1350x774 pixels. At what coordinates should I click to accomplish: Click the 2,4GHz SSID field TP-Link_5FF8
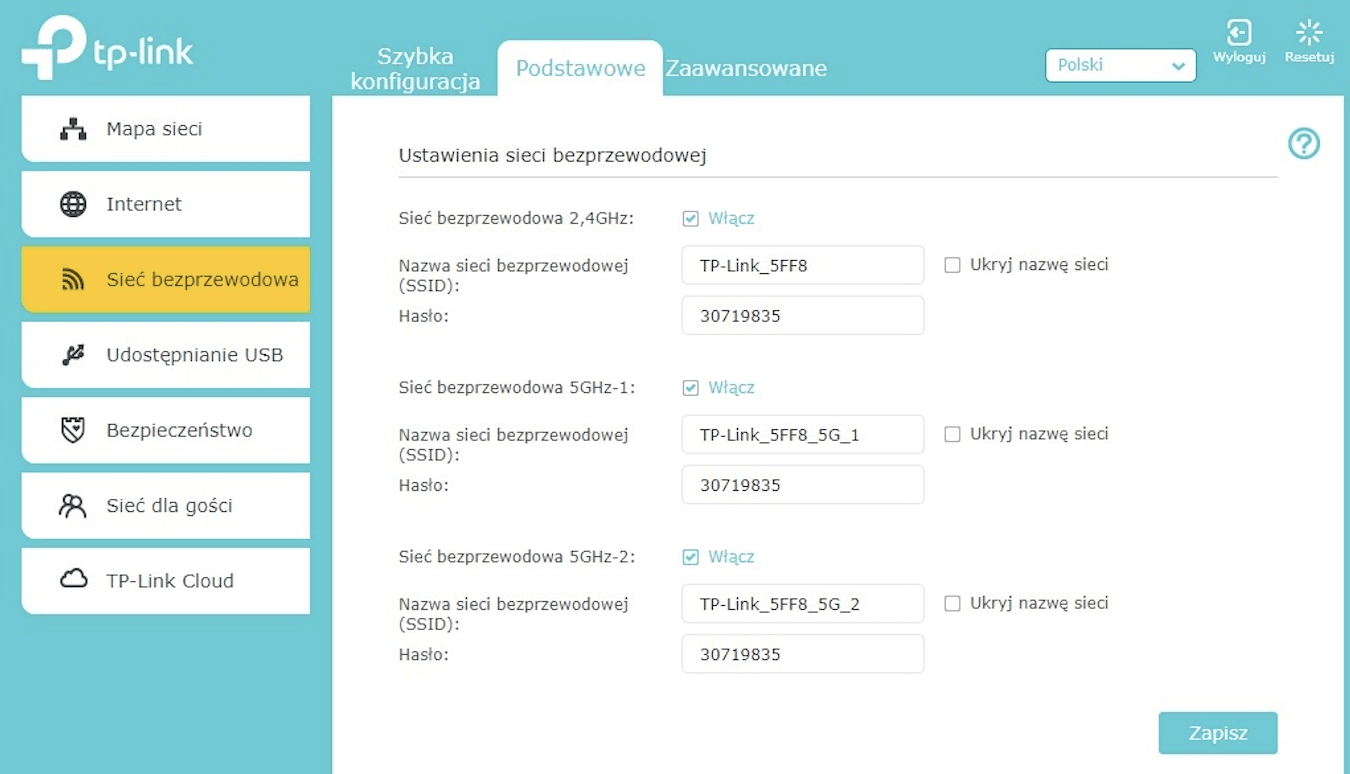pyautogui.click(x=803, y=266)
